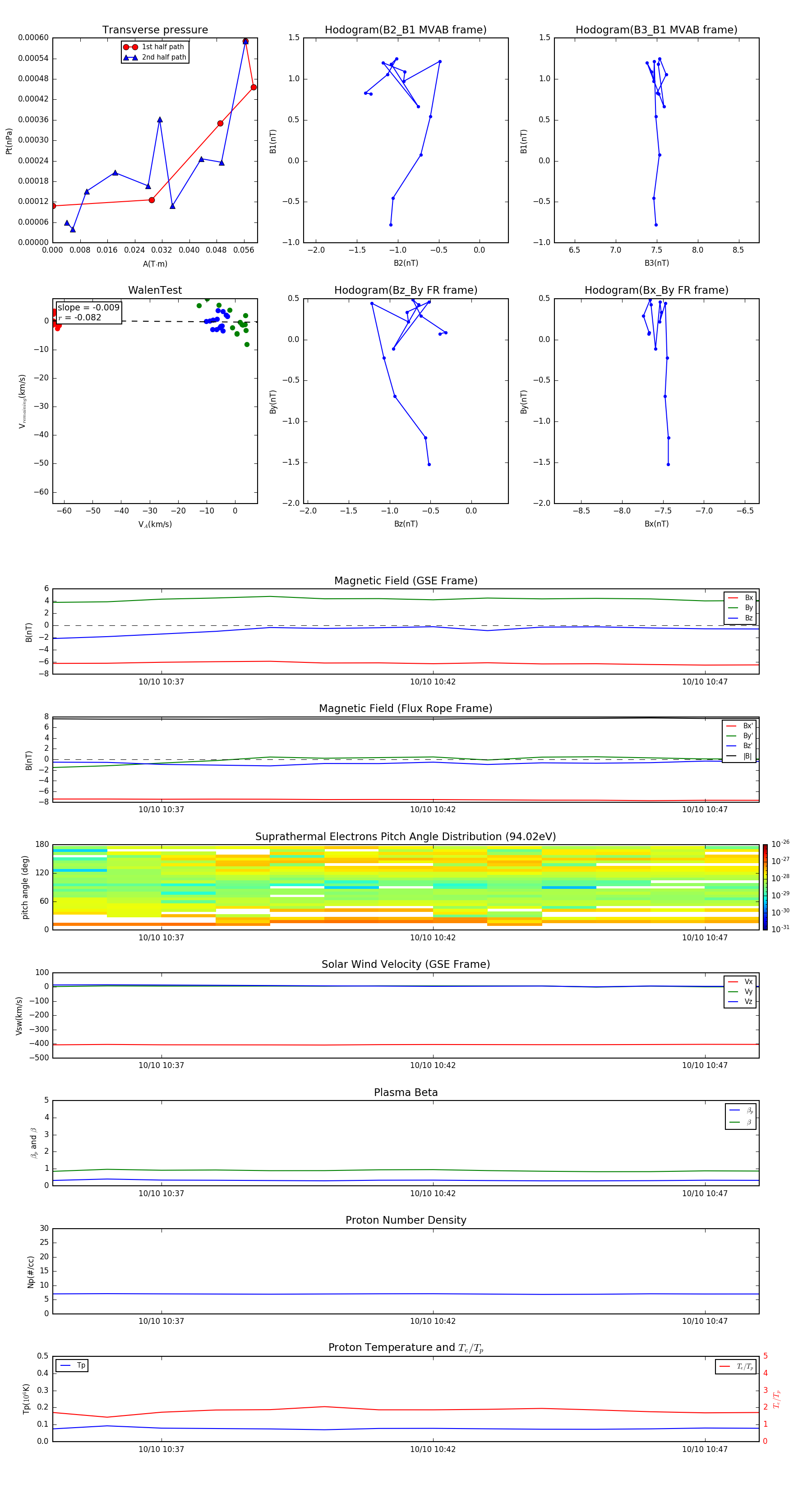Click '10/10 10:37' tick under Plasma Beta plot

tap(161, 1193)
